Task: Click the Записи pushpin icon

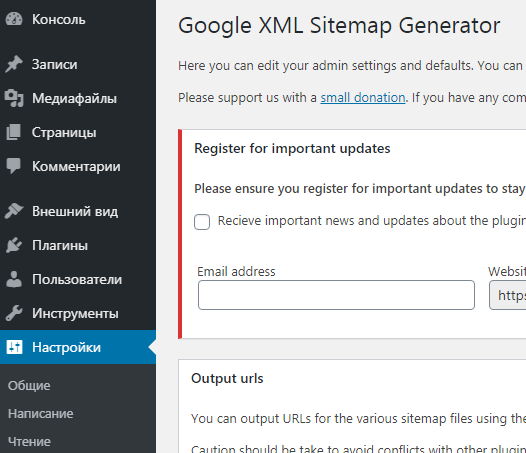Action: tap(14, 64)
